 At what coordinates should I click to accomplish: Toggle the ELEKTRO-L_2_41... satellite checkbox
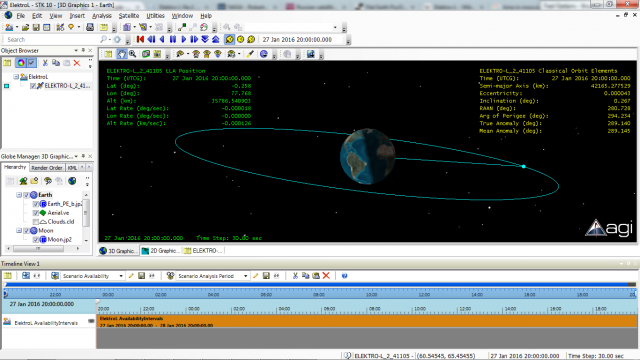click(33, 86)
